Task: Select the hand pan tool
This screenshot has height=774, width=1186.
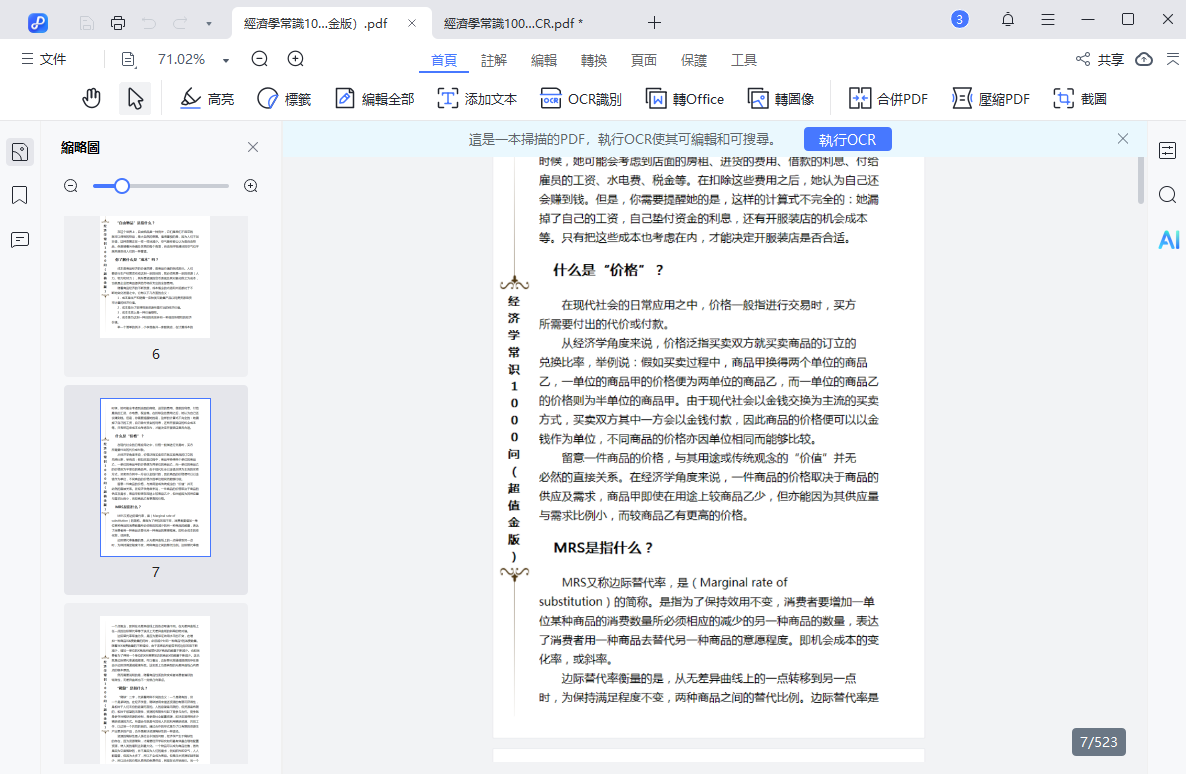Action: point(92,98)
